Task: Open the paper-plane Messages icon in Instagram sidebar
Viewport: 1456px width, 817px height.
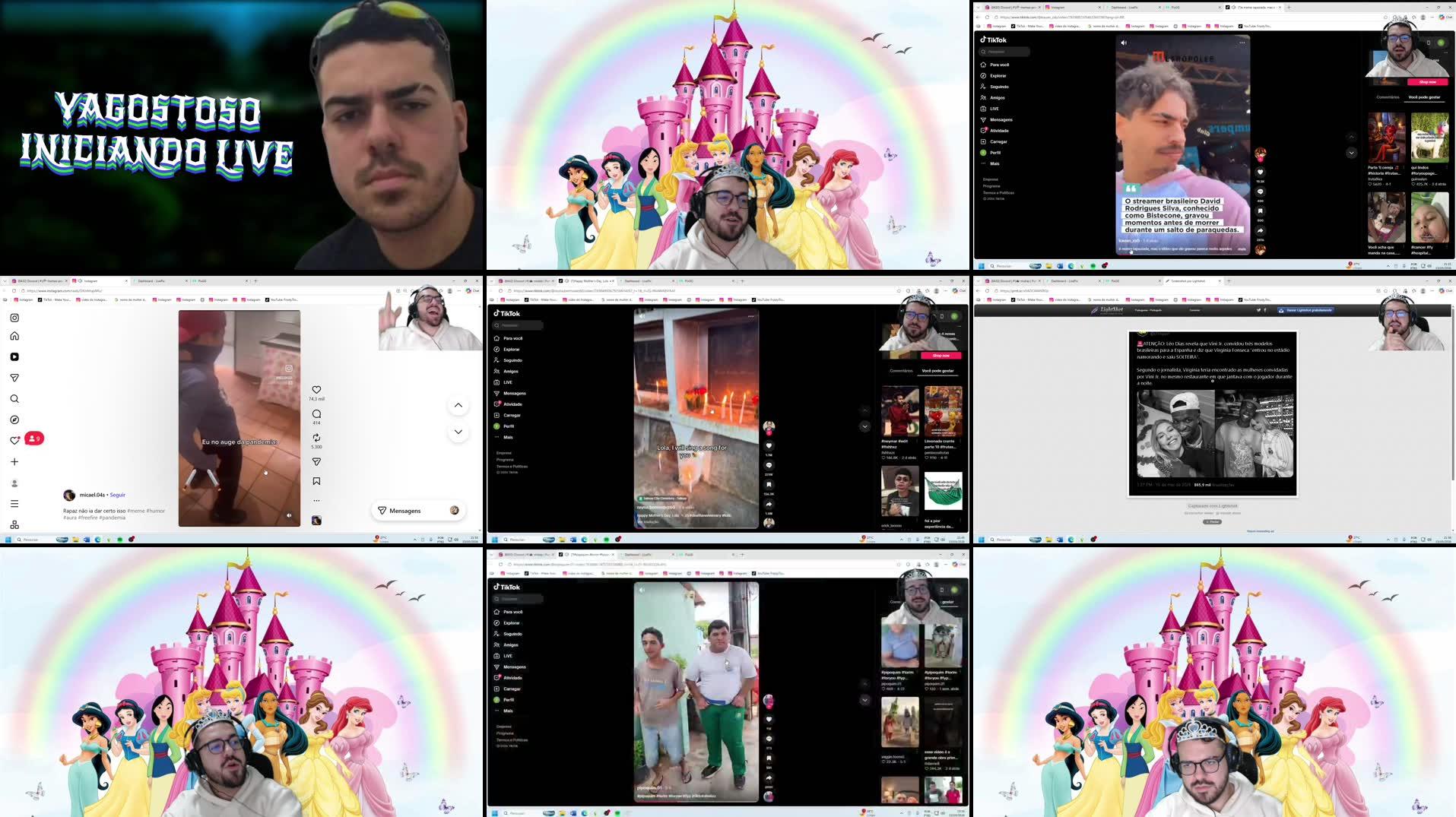Action: coord(14,378)
